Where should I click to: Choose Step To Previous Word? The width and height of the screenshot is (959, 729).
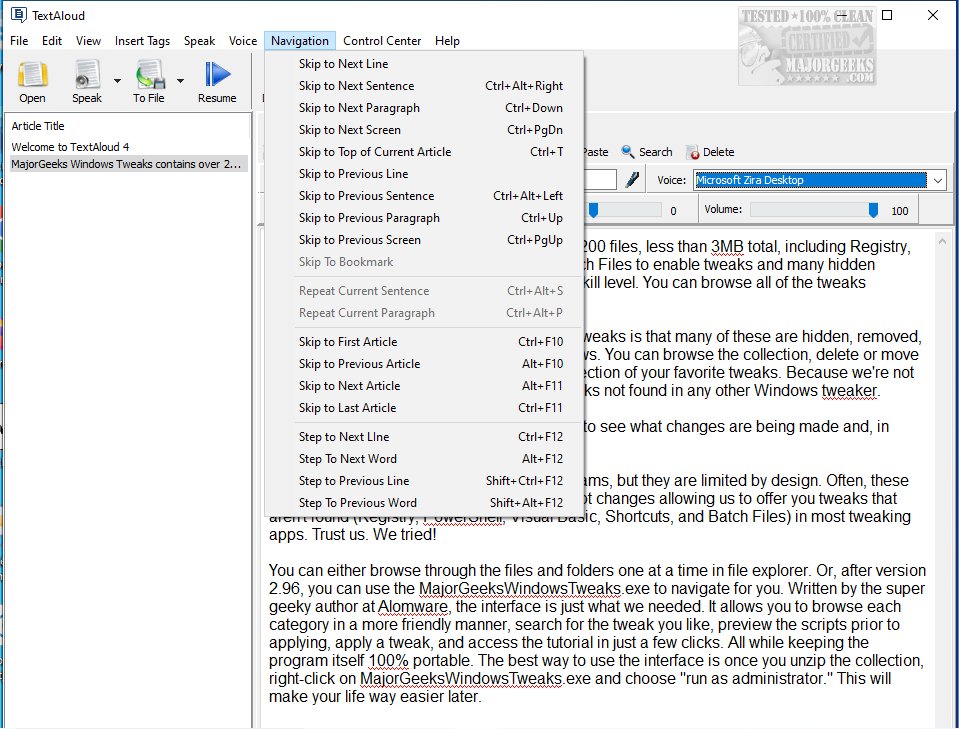coord(424,503)
